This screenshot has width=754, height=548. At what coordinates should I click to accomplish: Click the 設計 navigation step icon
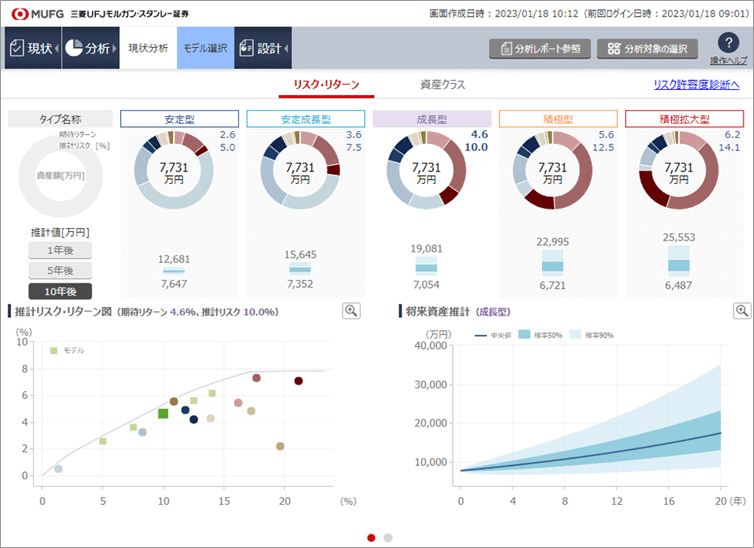tap(262, 48)
